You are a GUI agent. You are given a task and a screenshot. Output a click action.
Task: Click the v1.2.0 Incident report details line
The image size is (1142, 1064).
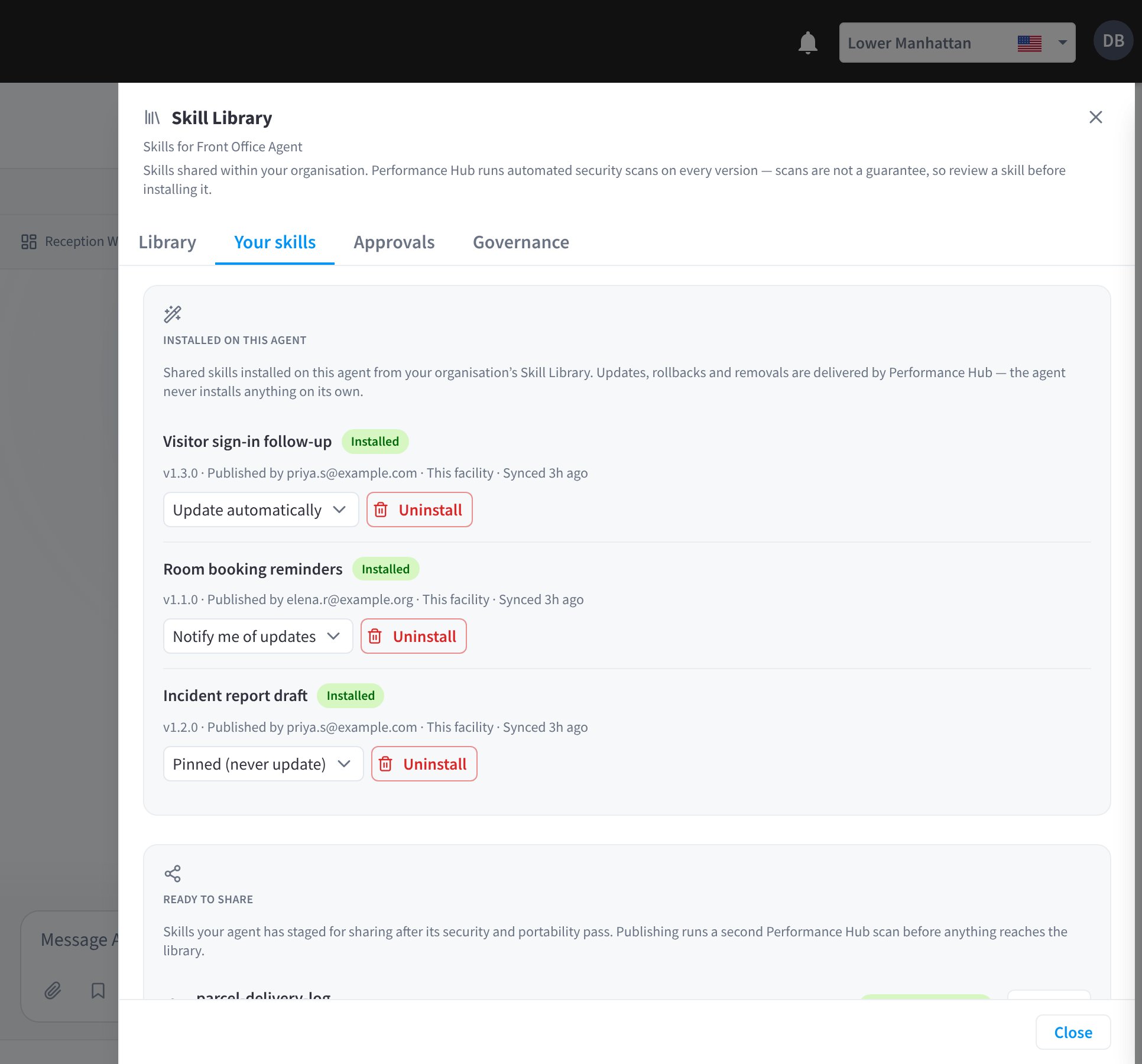tap(375, 727)
